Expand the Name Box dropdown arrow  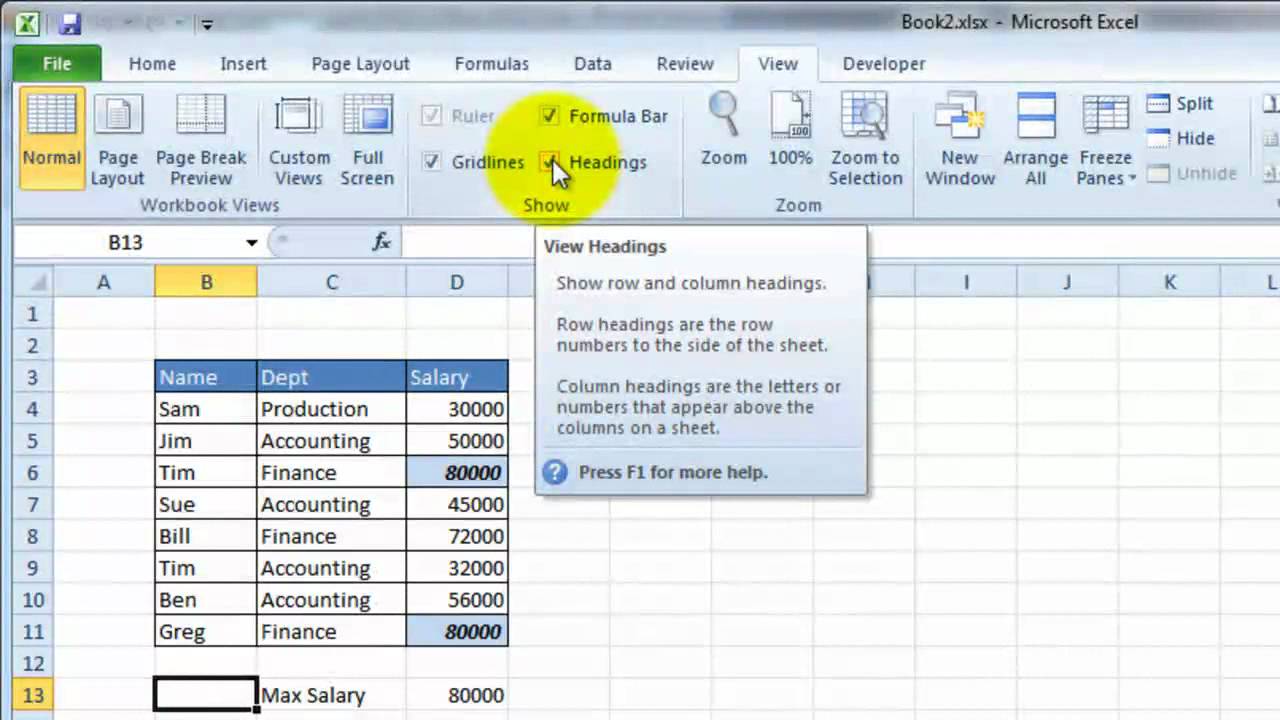(x=251, y=243)
